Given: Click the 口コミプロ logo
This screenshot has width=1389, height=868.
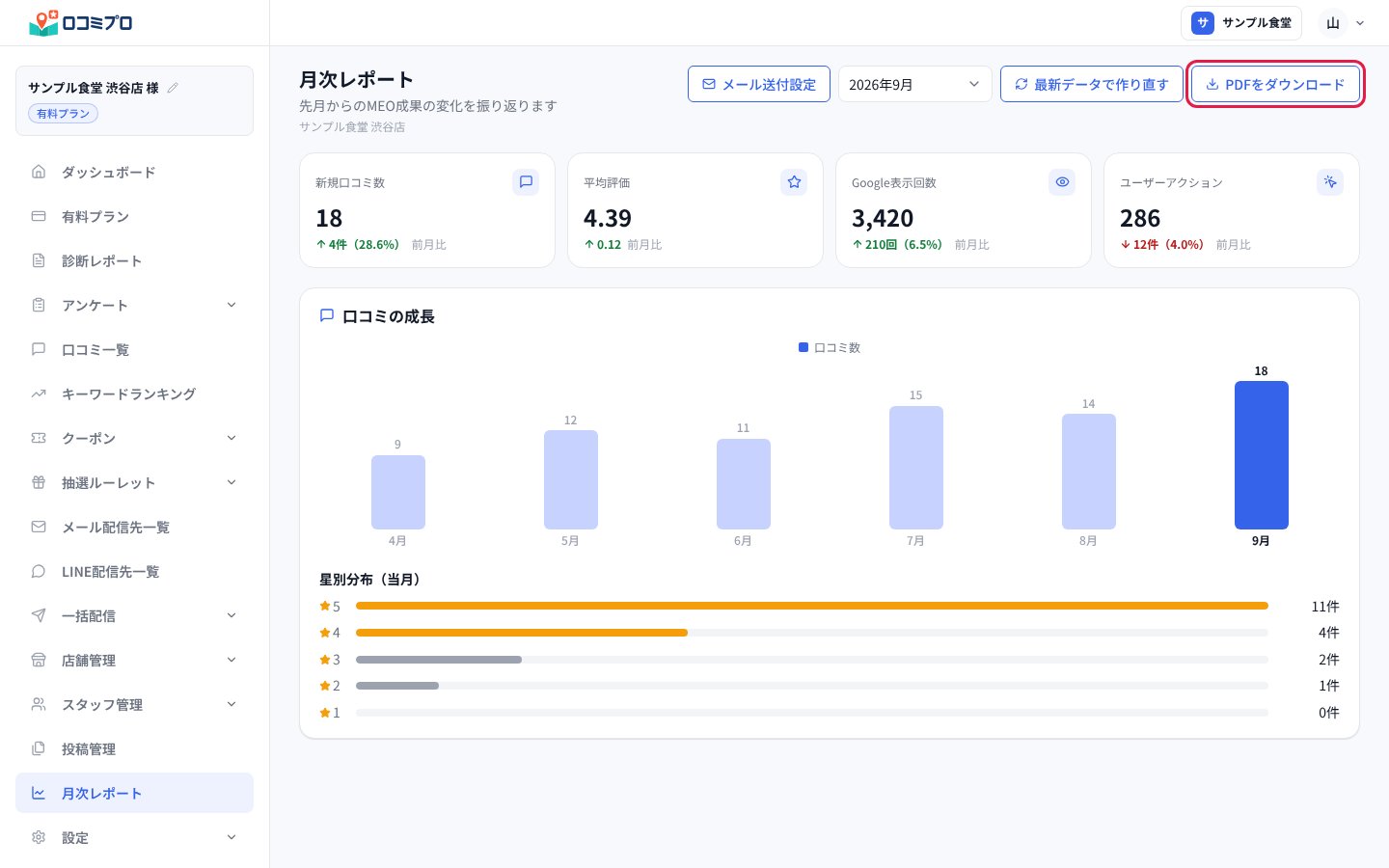Looking at the screenshot, I should [81, 23].
